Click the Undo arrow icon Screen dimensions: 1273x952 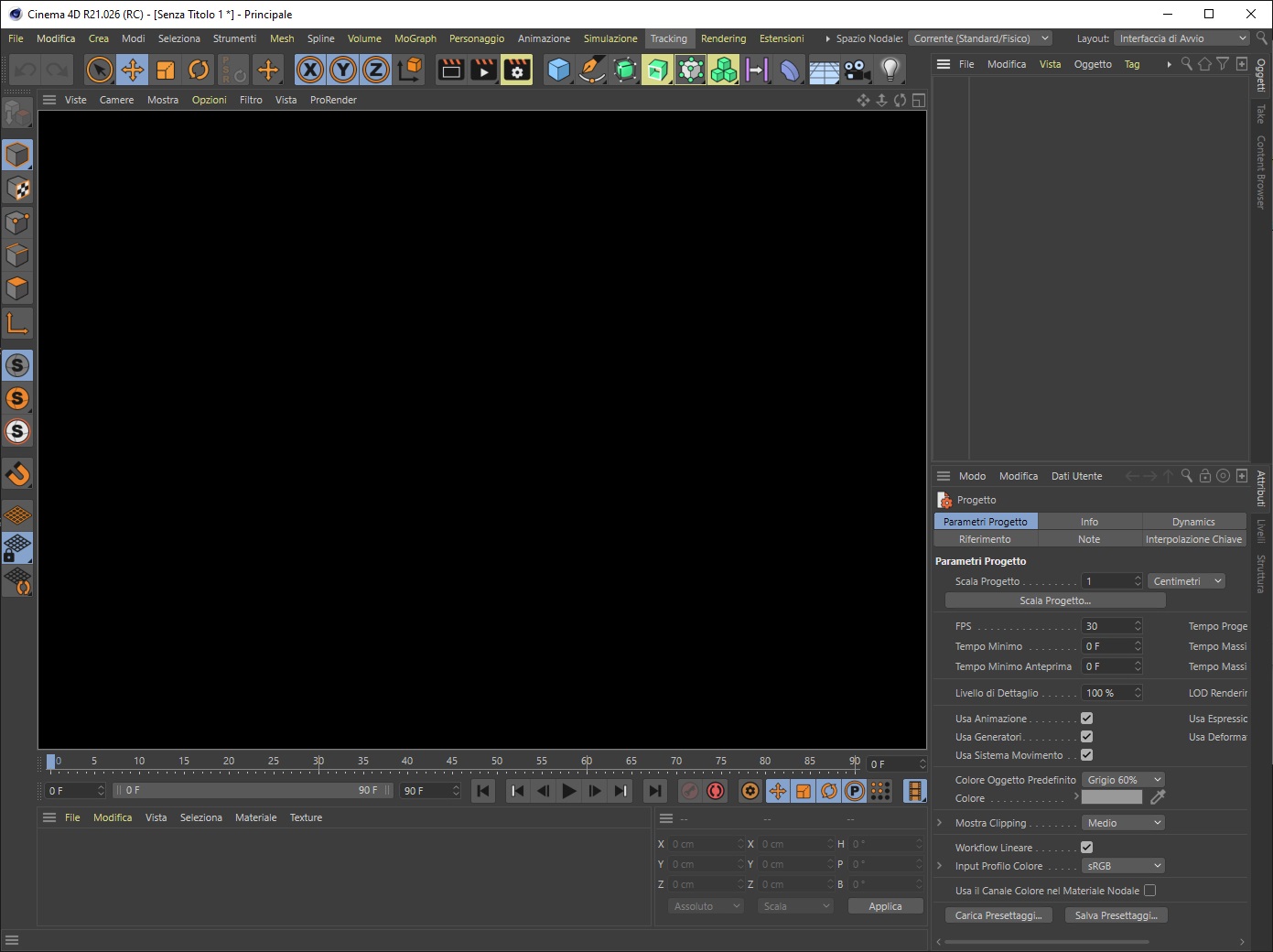26,70
